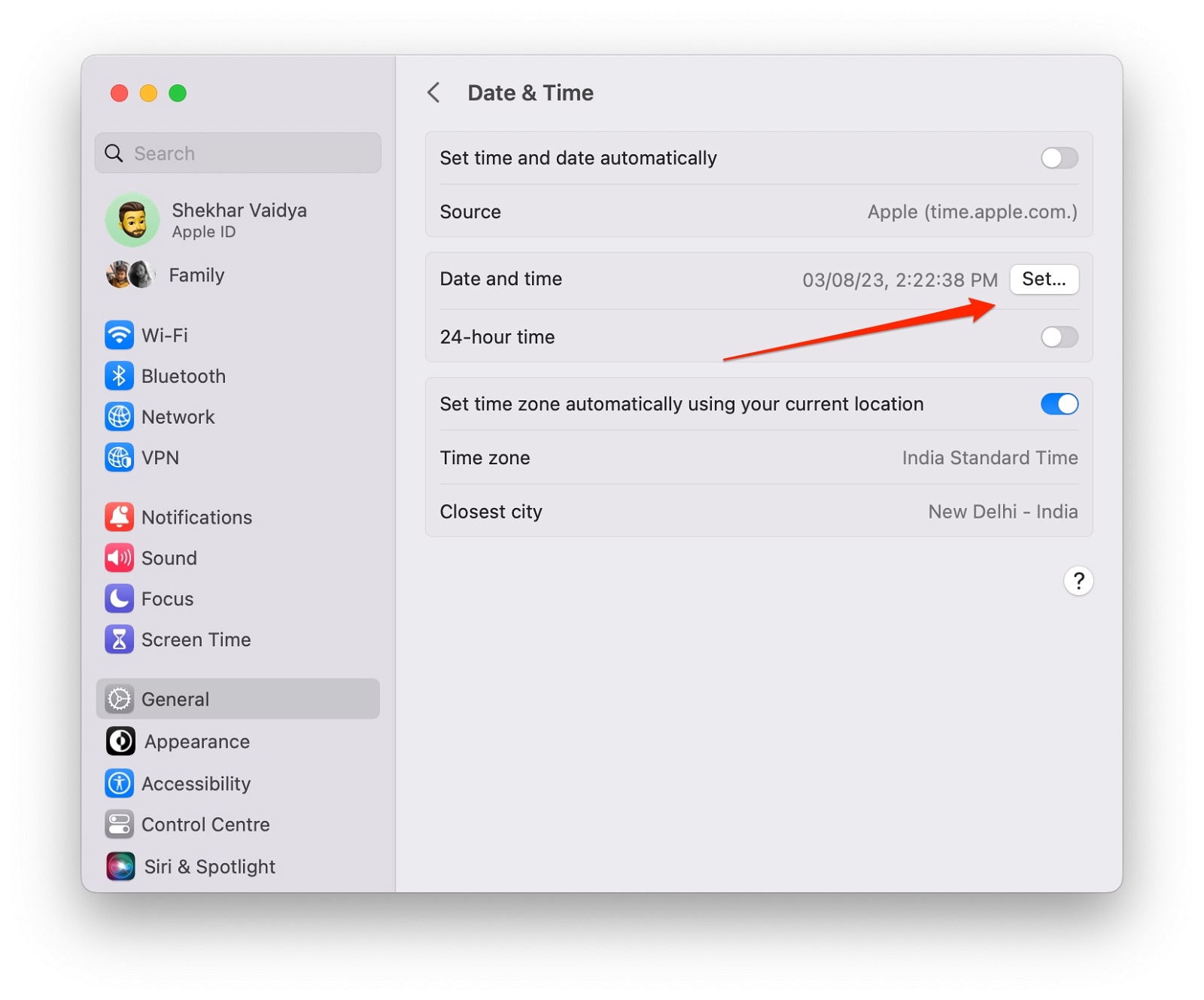Close the window with red button

point(119,93)
